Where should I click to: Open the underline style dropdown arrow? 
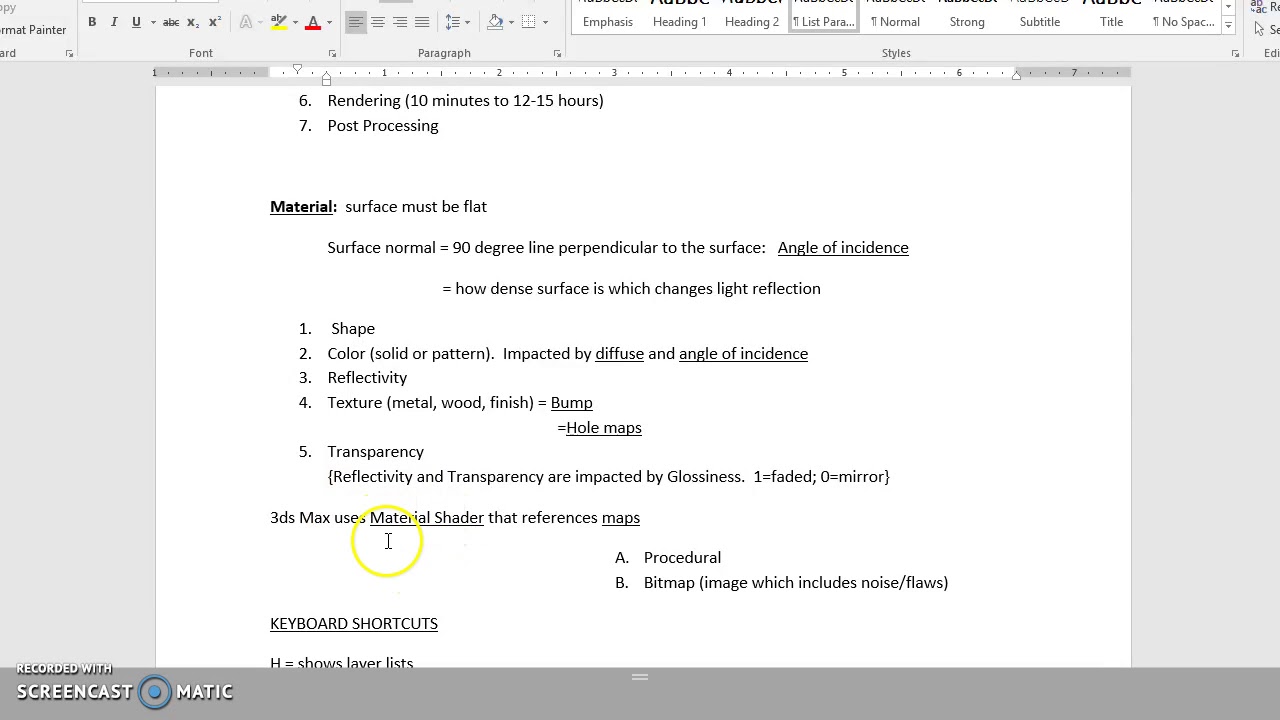pyautogui.click(x=153, y=22)
